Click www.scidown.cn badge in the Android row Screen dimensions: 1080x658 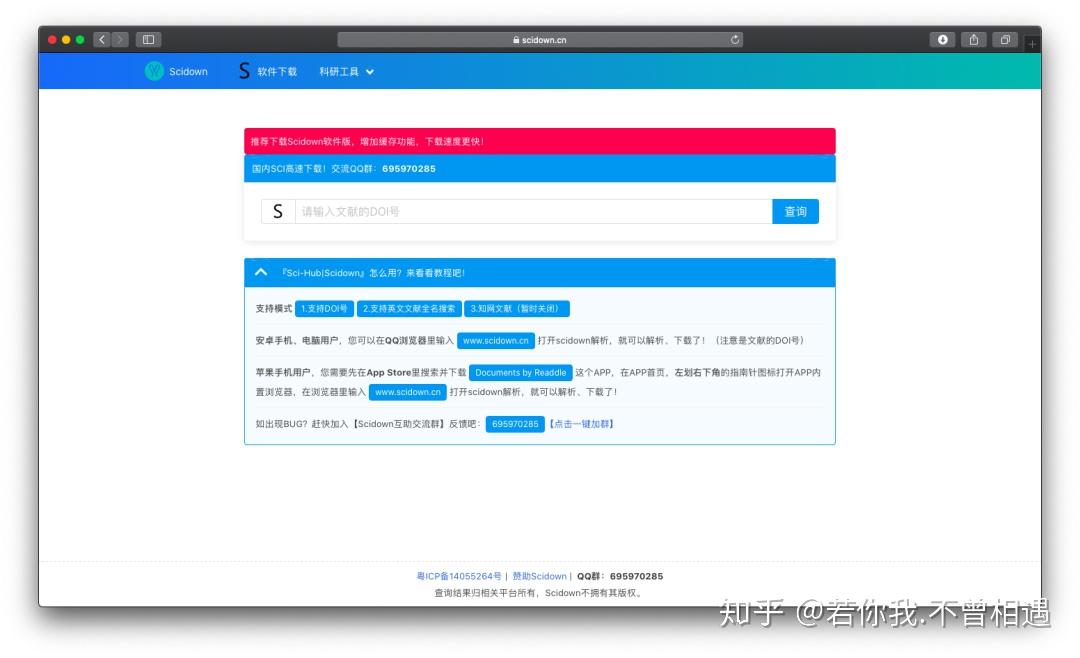(x=496, y=340)
